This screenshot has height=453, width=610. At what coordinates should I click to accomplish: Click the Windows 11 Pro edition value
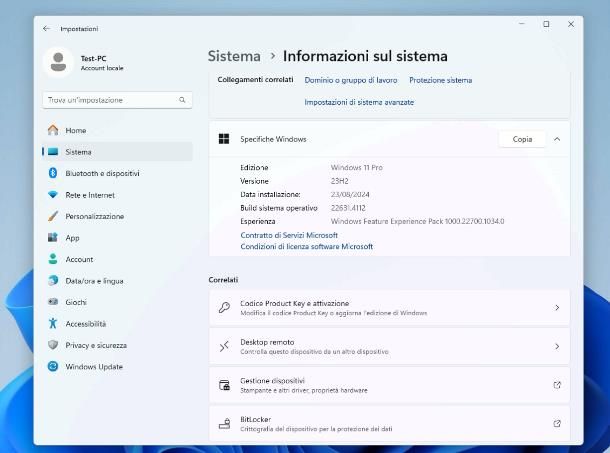click(x=356, y=167)
